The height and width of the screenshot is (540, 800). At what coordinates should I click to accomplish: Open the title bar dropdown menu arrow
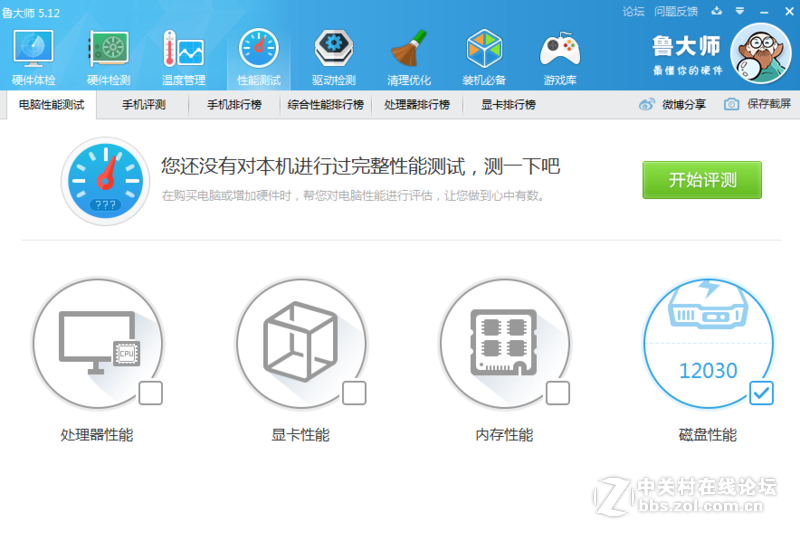click(740, 11)
